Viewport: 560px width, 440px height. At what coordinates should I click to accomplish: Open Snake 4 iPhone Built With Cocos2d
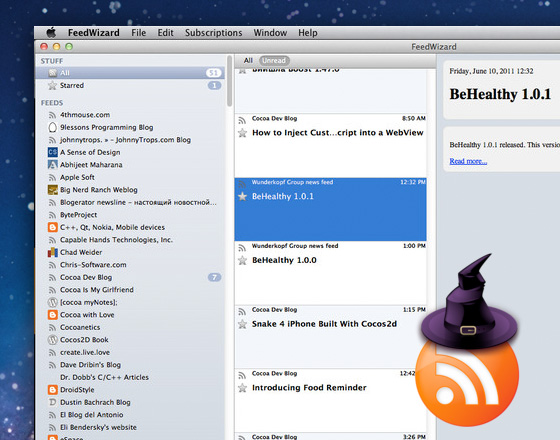tap(330, 337)
